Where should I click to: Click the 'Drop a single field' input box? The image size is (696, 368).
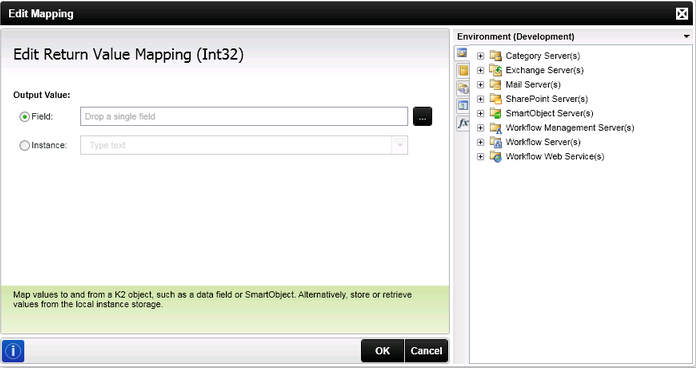point(244,116)
